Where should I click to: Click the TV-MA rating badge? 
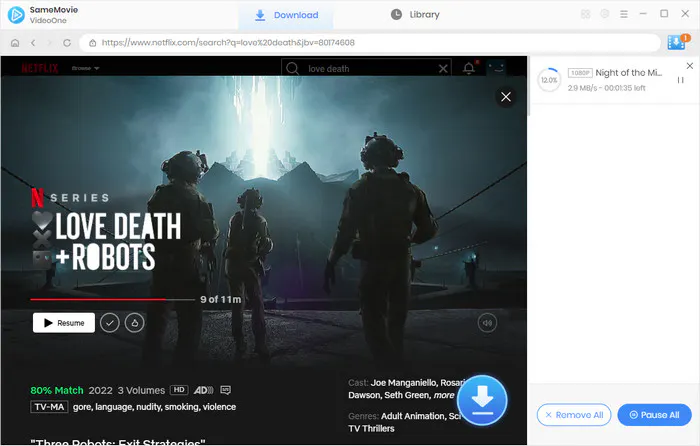[50, 407]
